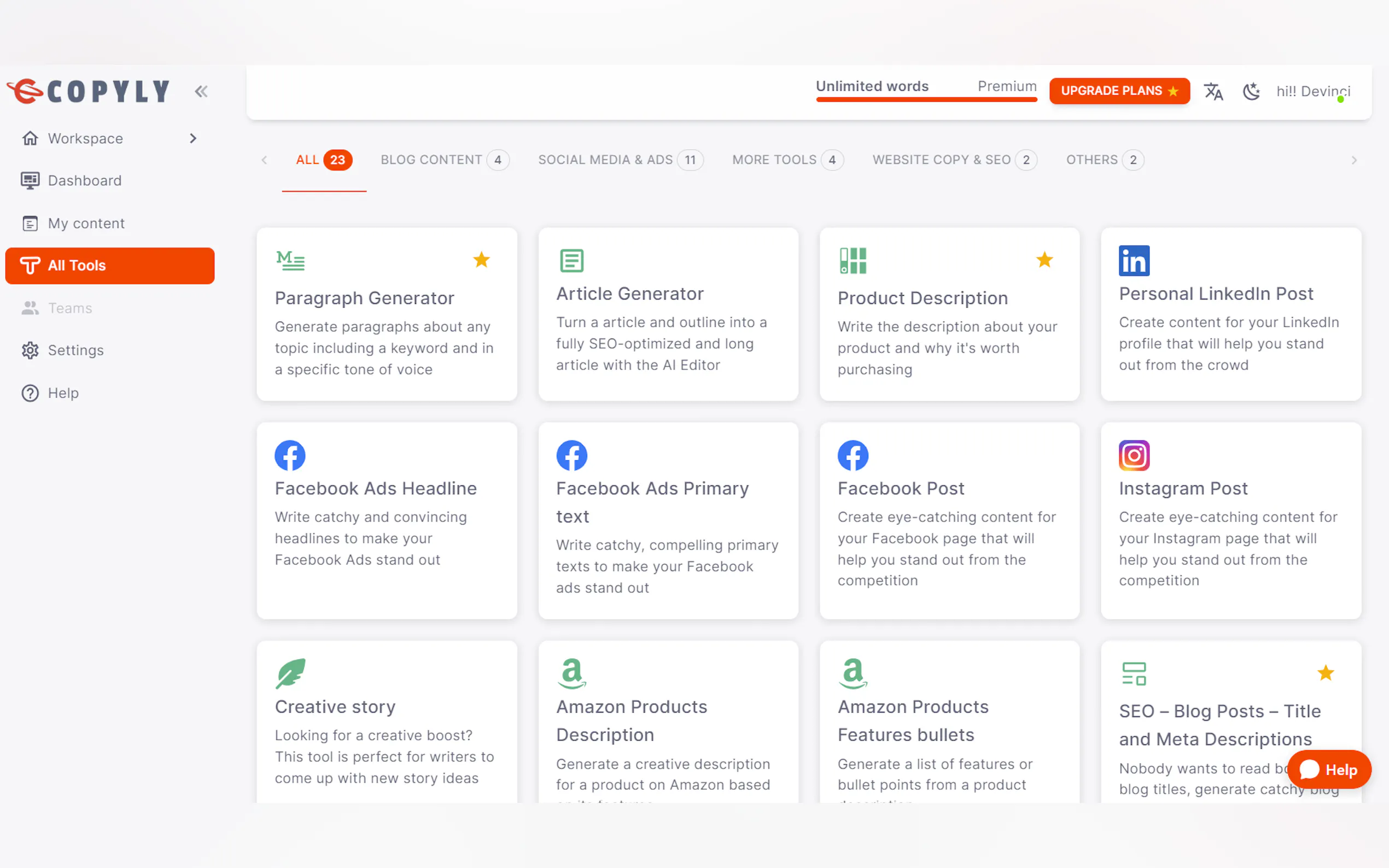Unfavorite the SEO Blog Posts card star
This screenshot has height=868, width=1389.
coord(1325,673)
